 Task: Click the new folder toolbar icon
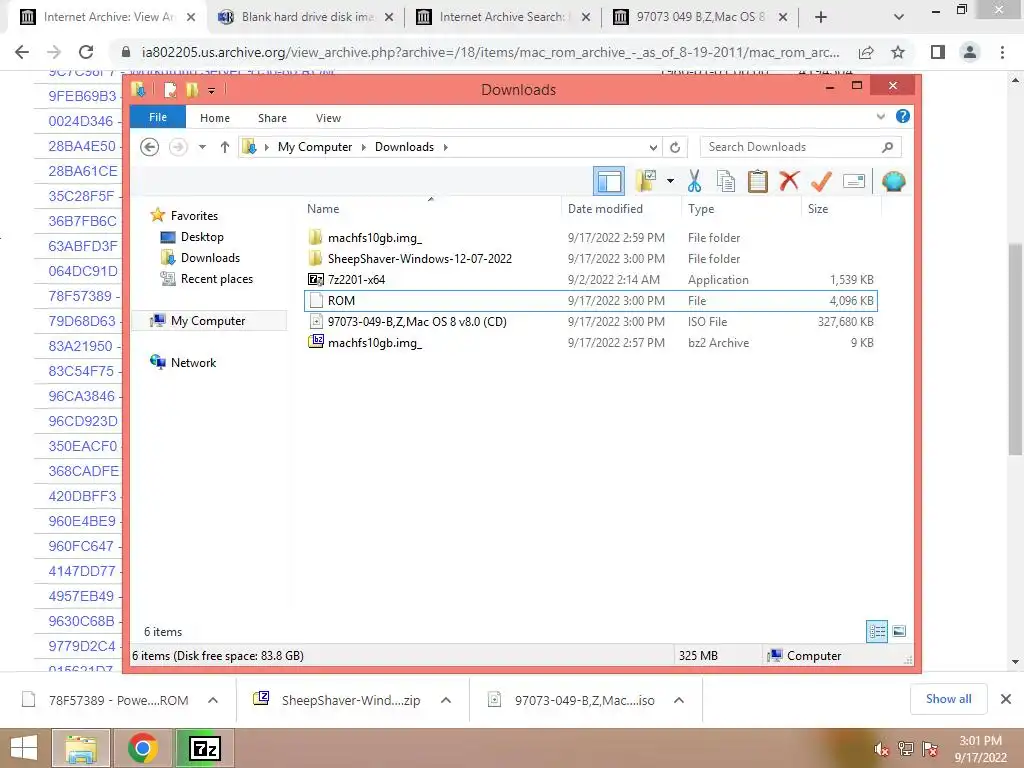646,181
